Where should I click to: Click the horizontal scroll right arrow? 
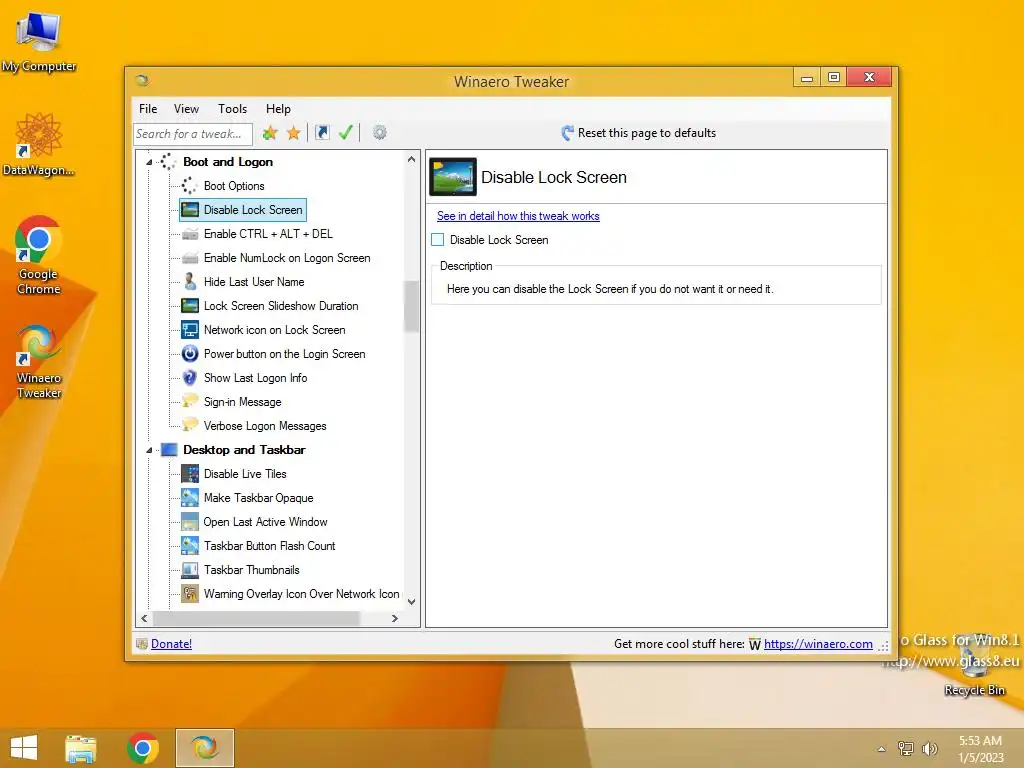coord(394,618)
